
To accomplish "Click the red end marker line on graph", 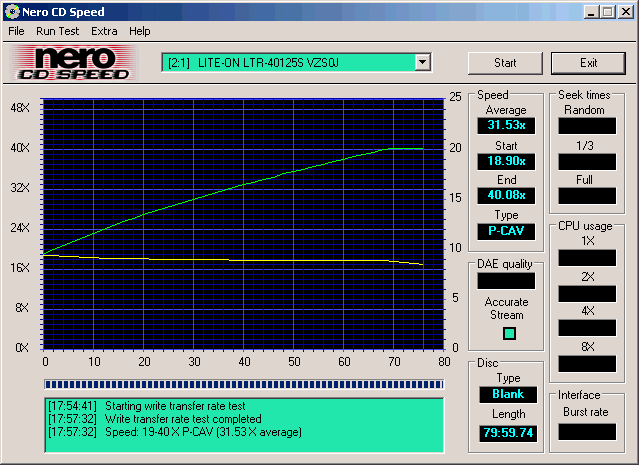I will [x=423, y=224].
